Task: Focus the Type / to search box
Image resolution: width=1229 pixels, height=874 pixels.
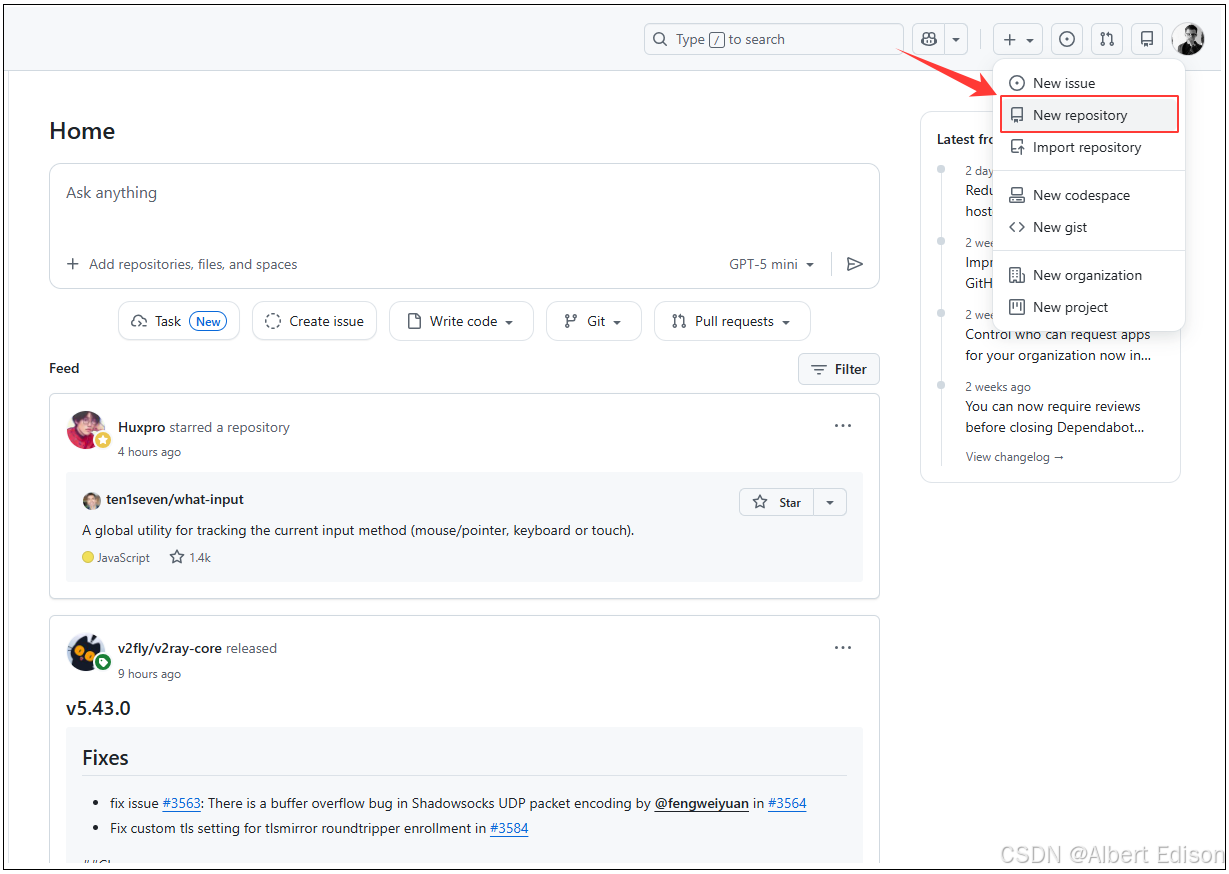Action: coord(773,39)
